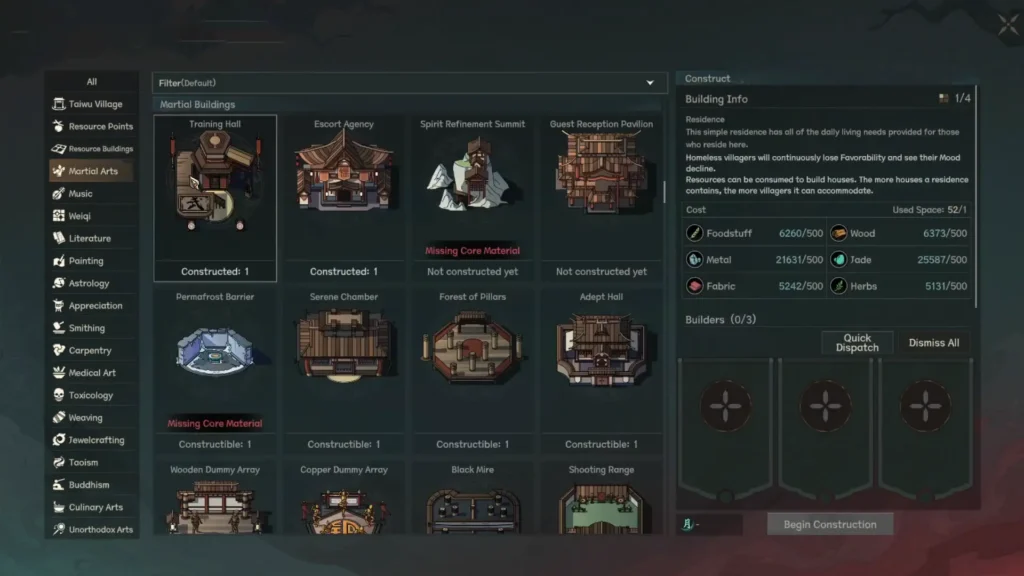Click the Weaving category icon
The height and width of the screenshot is (576, 1024).
point(59,417)
